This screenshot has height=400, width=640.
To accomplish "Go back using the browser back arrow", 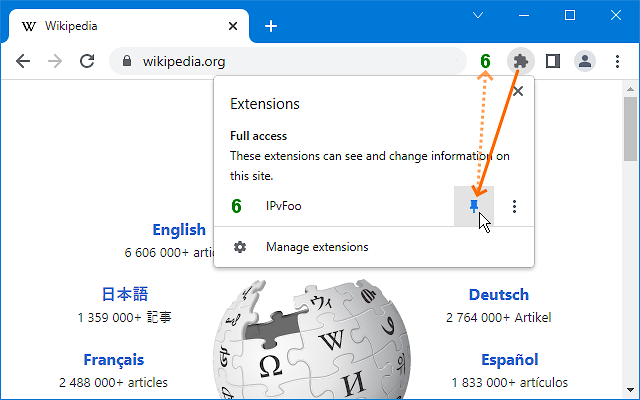I will pos(23,61).
